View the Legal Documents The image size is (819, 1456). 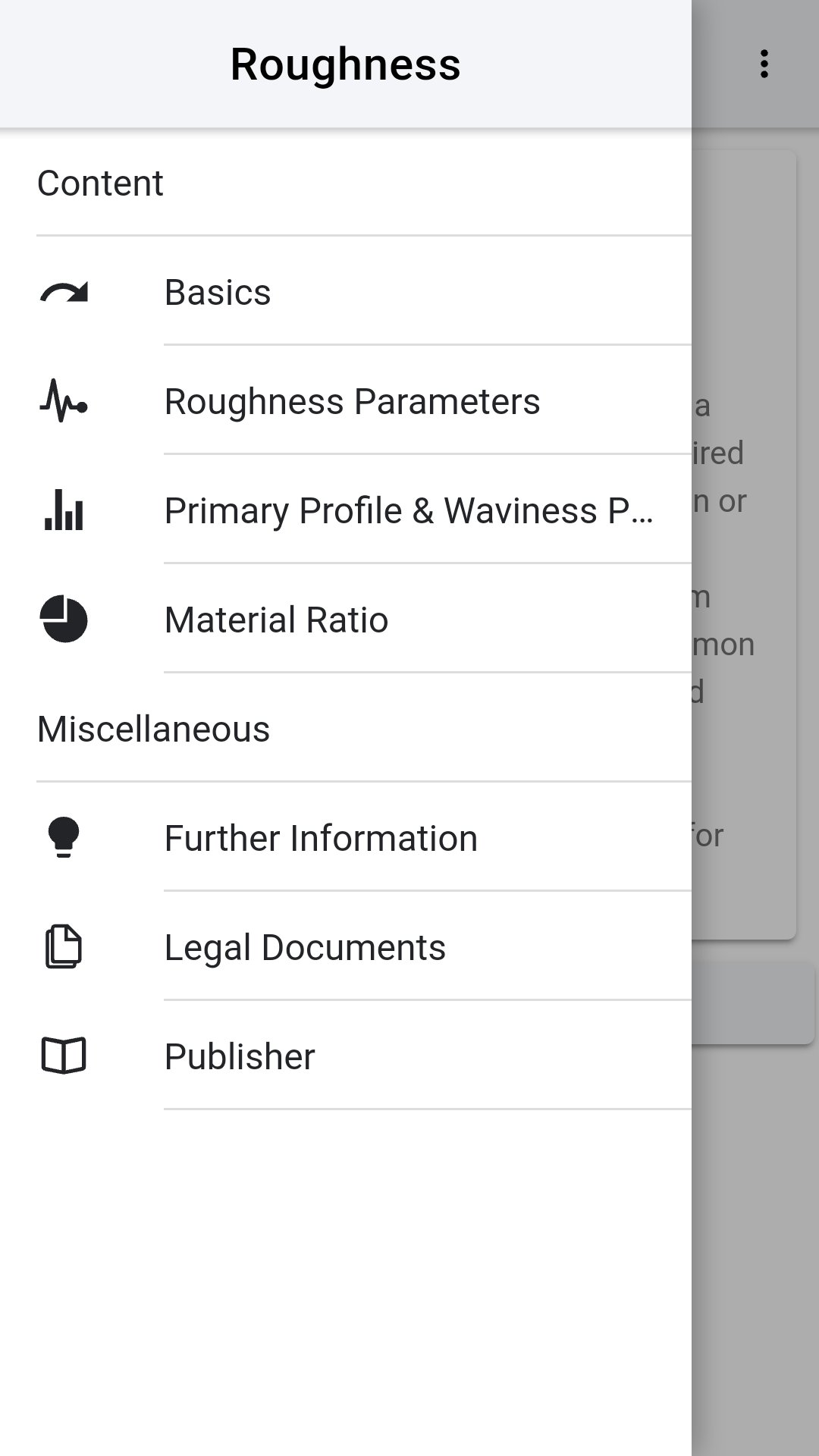pos(305,947)
